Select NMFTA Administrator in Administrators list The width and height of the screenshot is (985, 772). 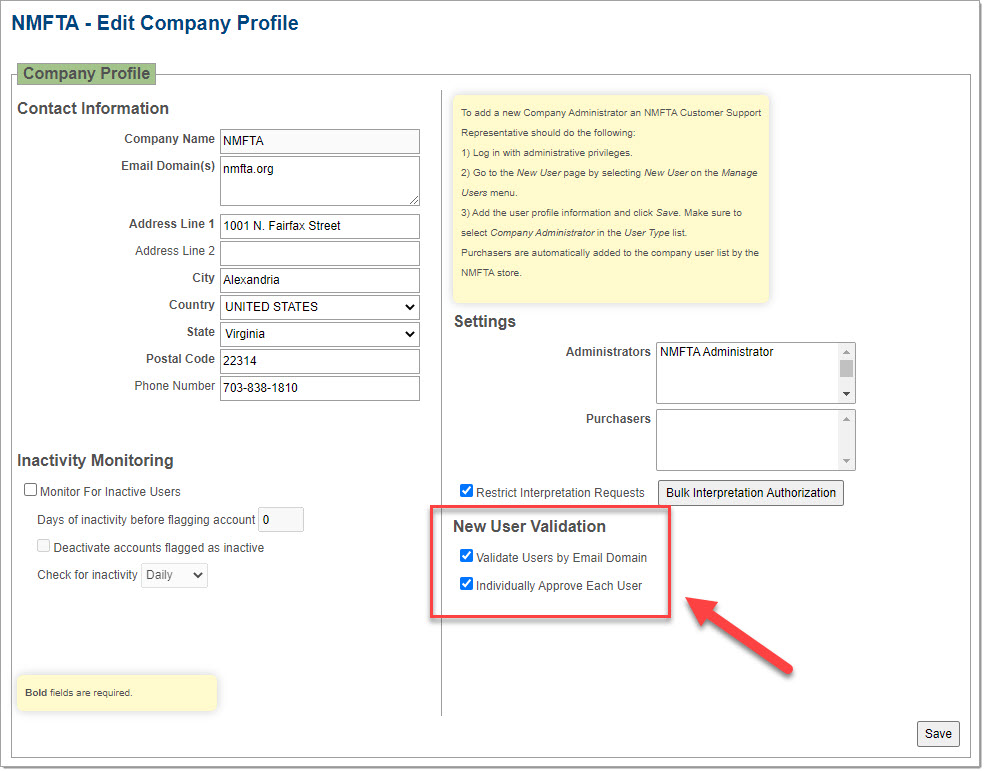(718, 352)
